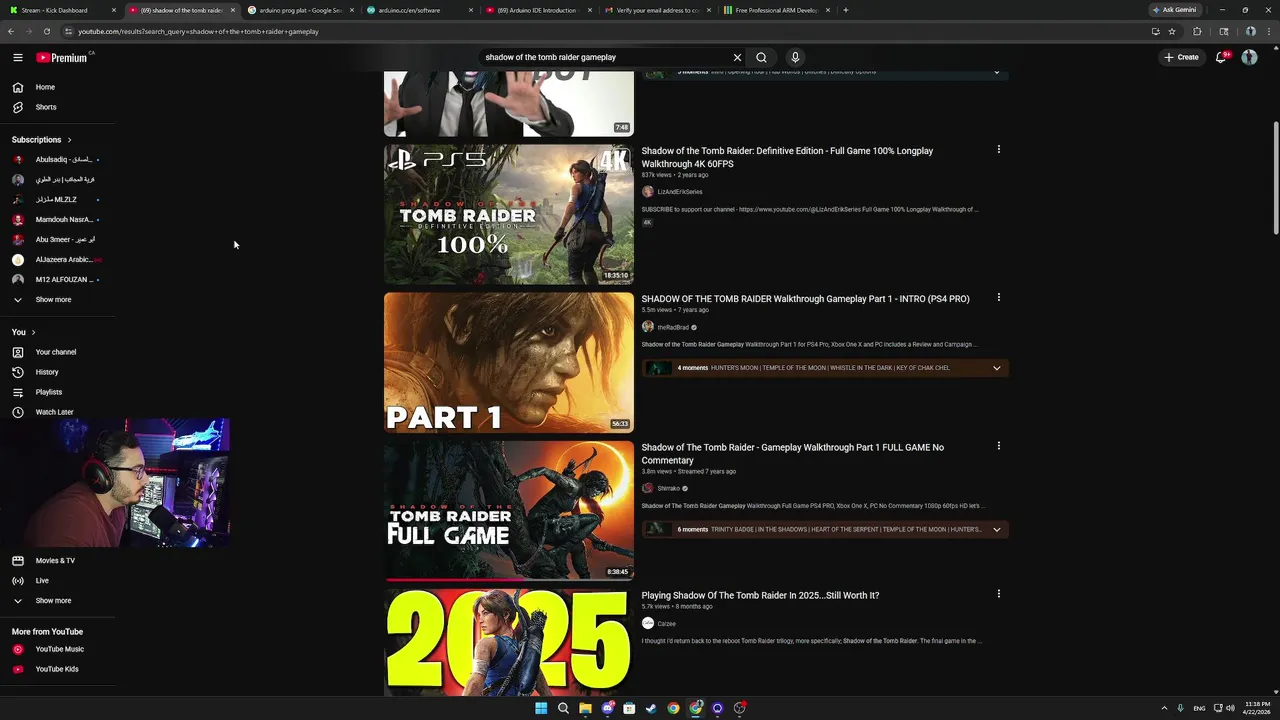Expand the top video's moments chevron
Screen dimensions: 1280x720
click(996, 72)
